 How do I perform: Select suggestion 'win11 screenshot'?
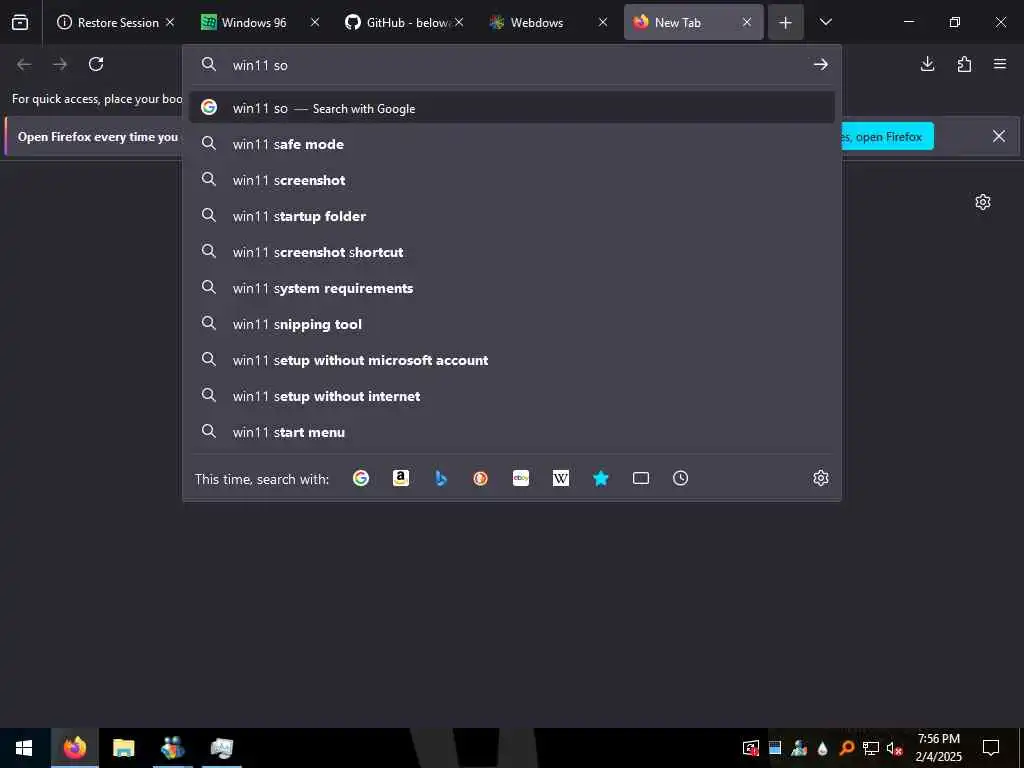pyautogui.click(x=511, y=180)
